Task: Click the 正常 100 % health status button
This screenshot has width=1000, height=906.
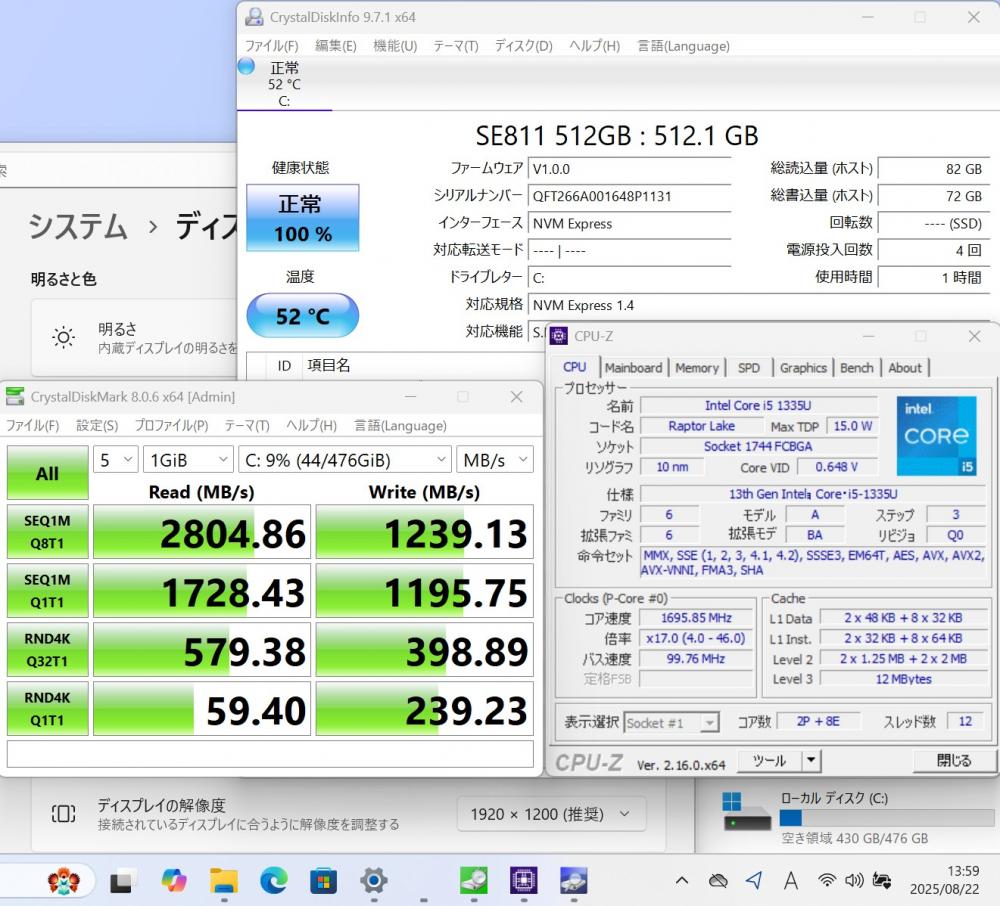Action: click(303, 218)
